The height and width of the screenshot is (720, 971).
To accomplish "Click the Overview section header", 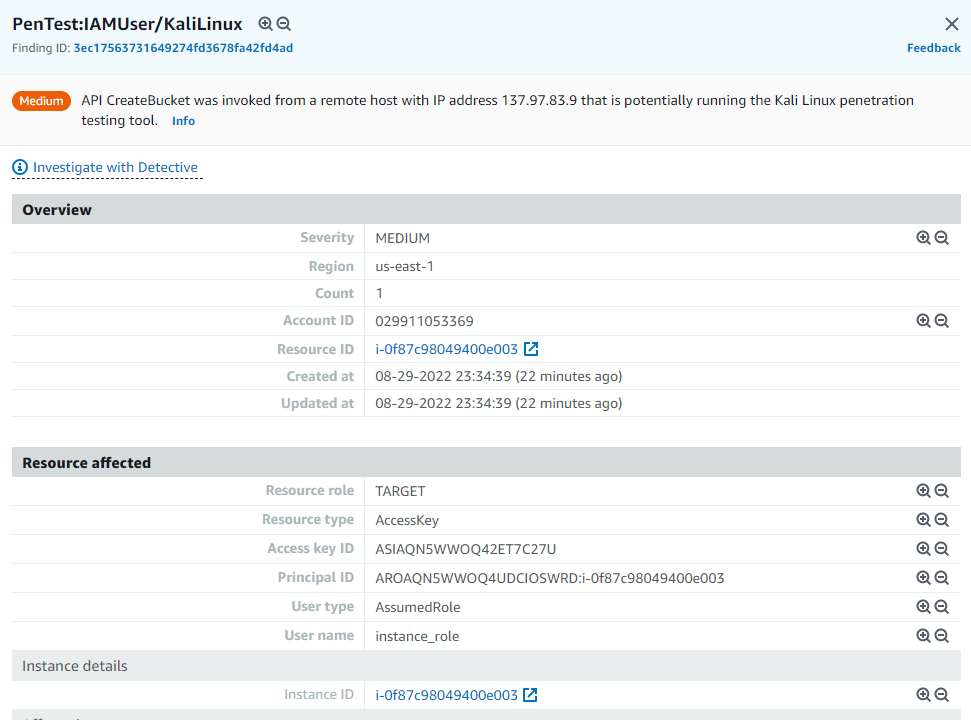I will click(486, 209).
